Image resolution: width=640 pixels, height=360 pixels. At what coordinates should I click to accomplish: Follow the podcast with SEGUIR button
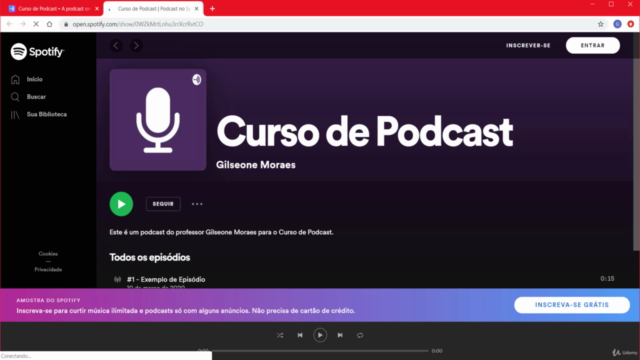(x=163, y=204)
